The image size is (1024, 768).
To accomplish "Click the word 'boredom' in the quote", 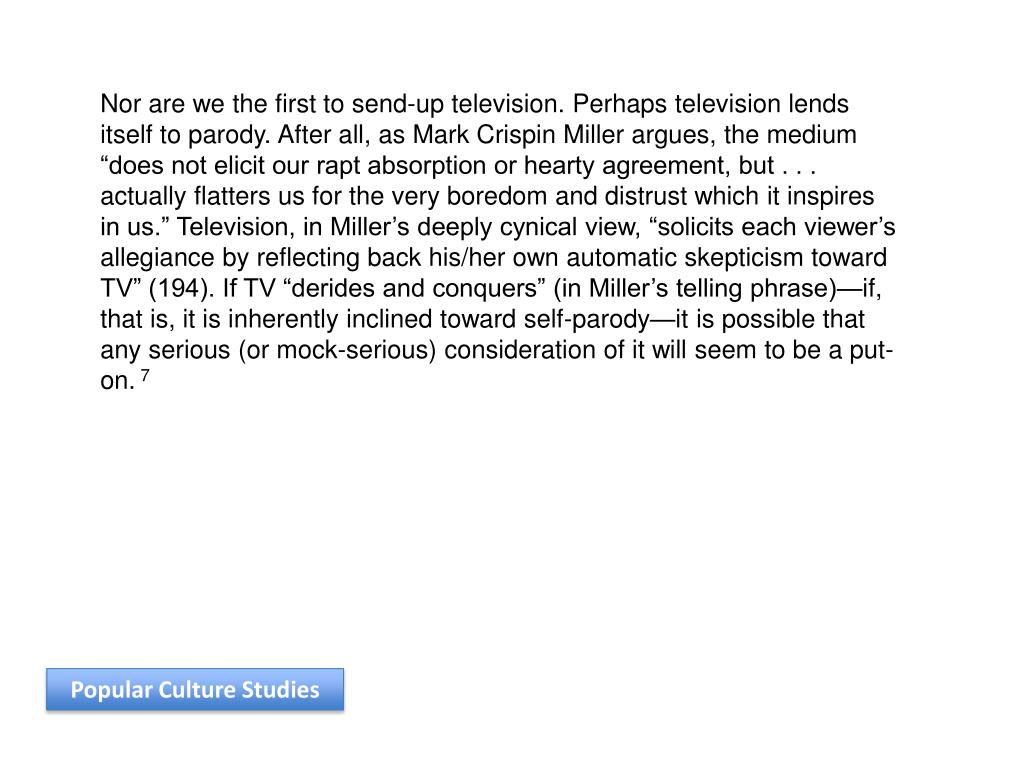I will (496, 197).
